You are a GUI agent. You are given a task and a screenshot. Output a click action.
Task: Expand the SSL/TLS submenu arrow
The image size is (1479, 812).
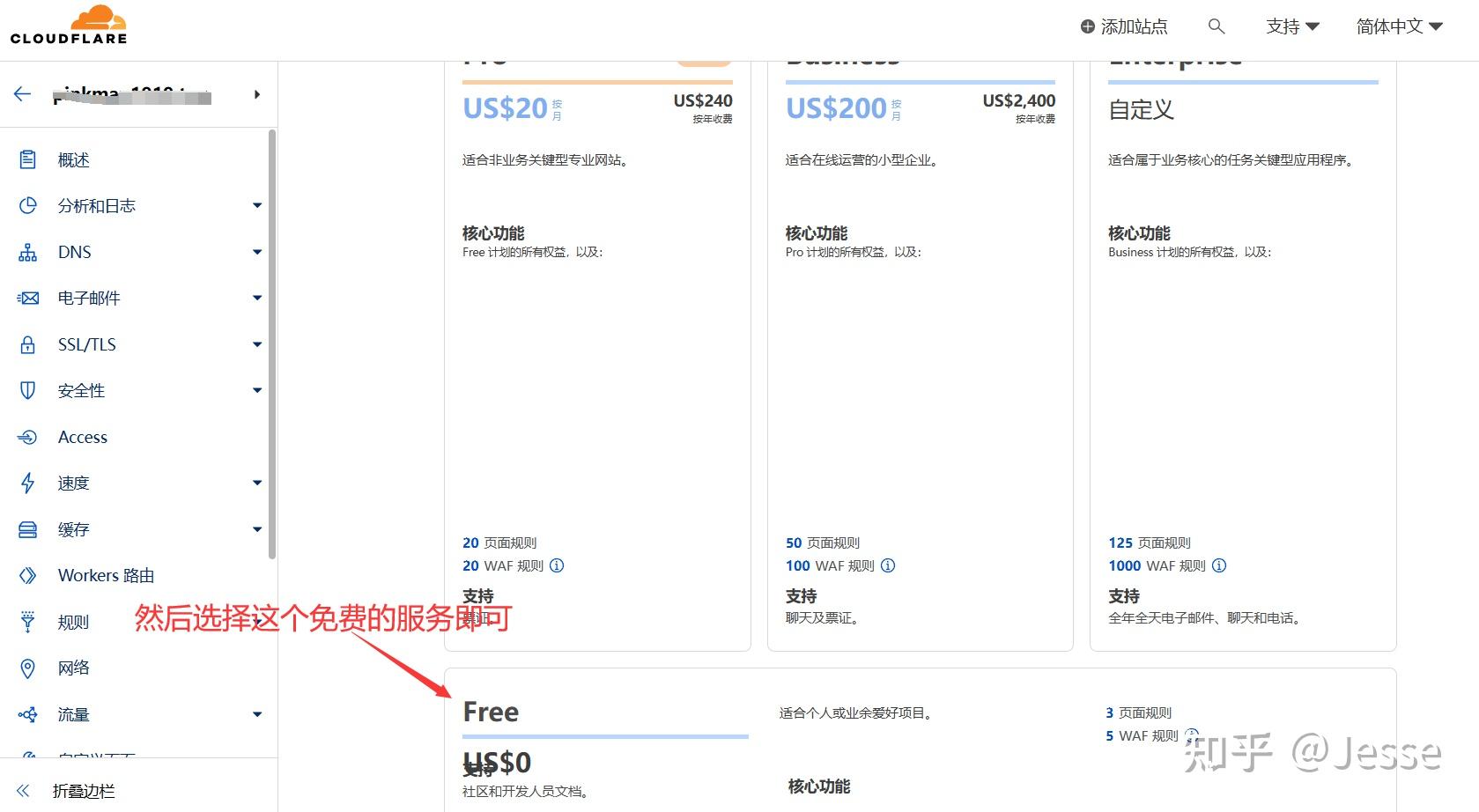pyautogui.click(x=257, y=344)
